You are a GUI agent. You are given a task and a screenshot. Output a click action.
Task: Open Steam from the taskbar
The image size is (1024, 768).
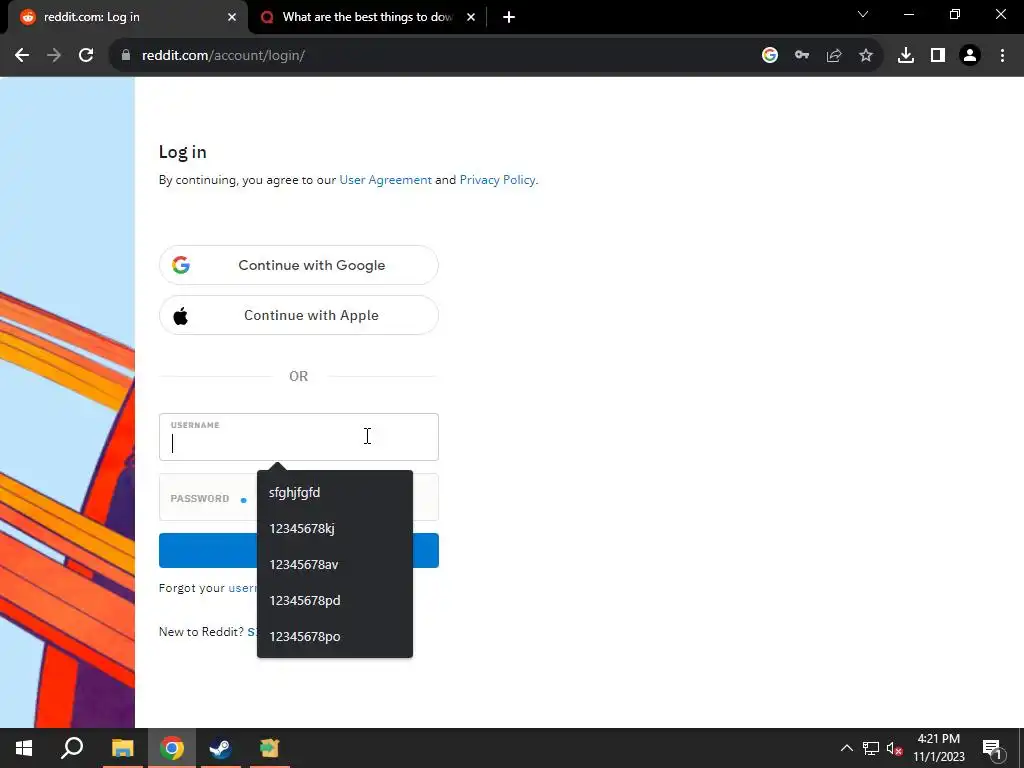pyautogui.click(x=220, y=748)
